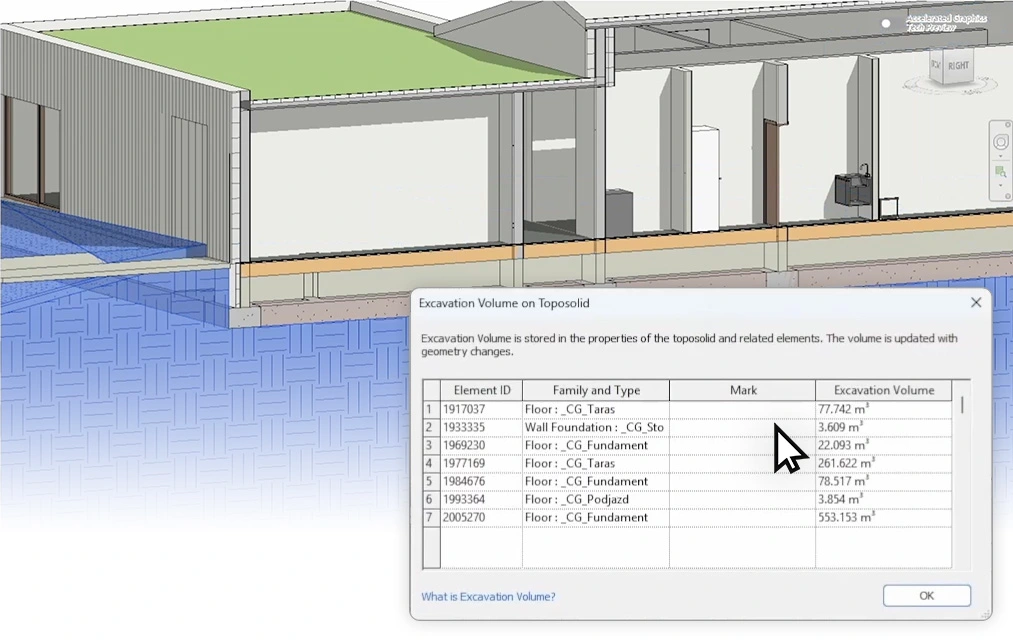The width and height of the screenshot is (1013, 641).
Task: Open the What is Excavation Volume link
Action: [488, 597]
